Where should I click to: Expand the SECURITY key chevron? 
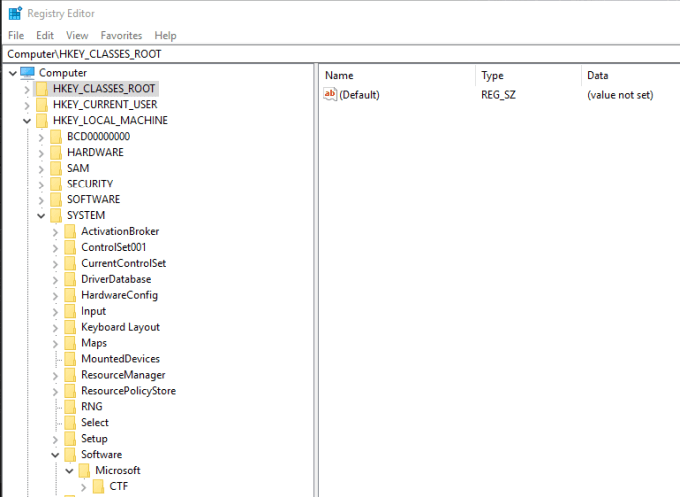pyautogui.click(x=41, y=185)
